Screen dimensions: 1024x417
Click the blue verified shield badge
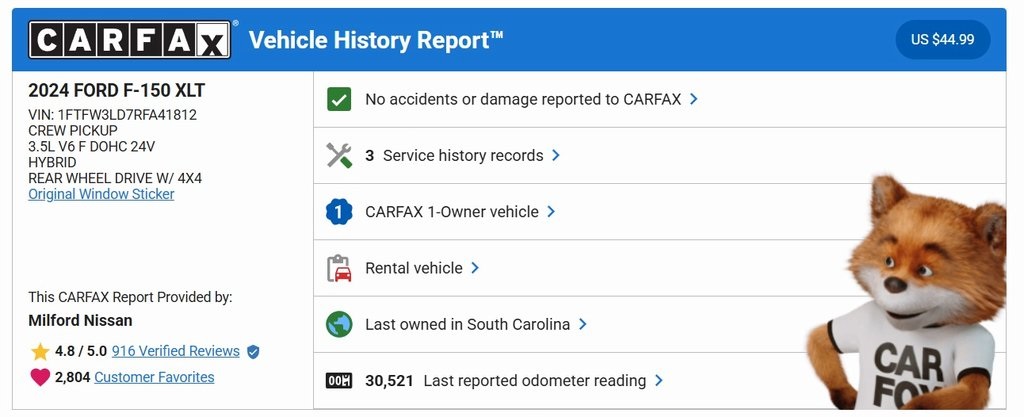[x=253, y=351]
